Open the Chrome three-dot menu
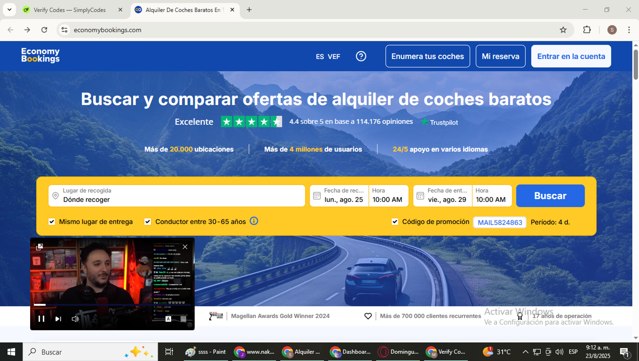 (x=629, y=30)
